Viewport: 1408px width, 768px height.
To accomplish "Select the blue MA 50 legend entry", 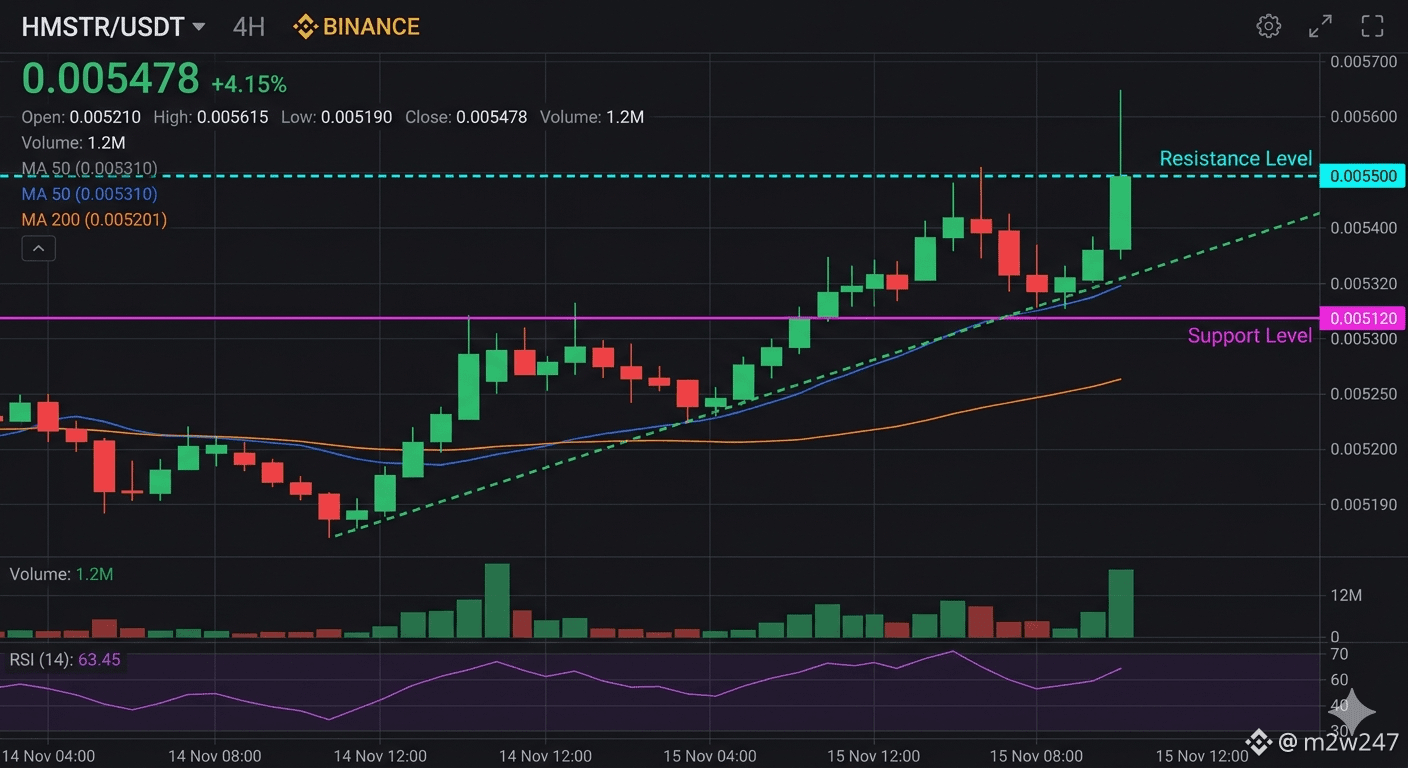I will click(89, 194).
